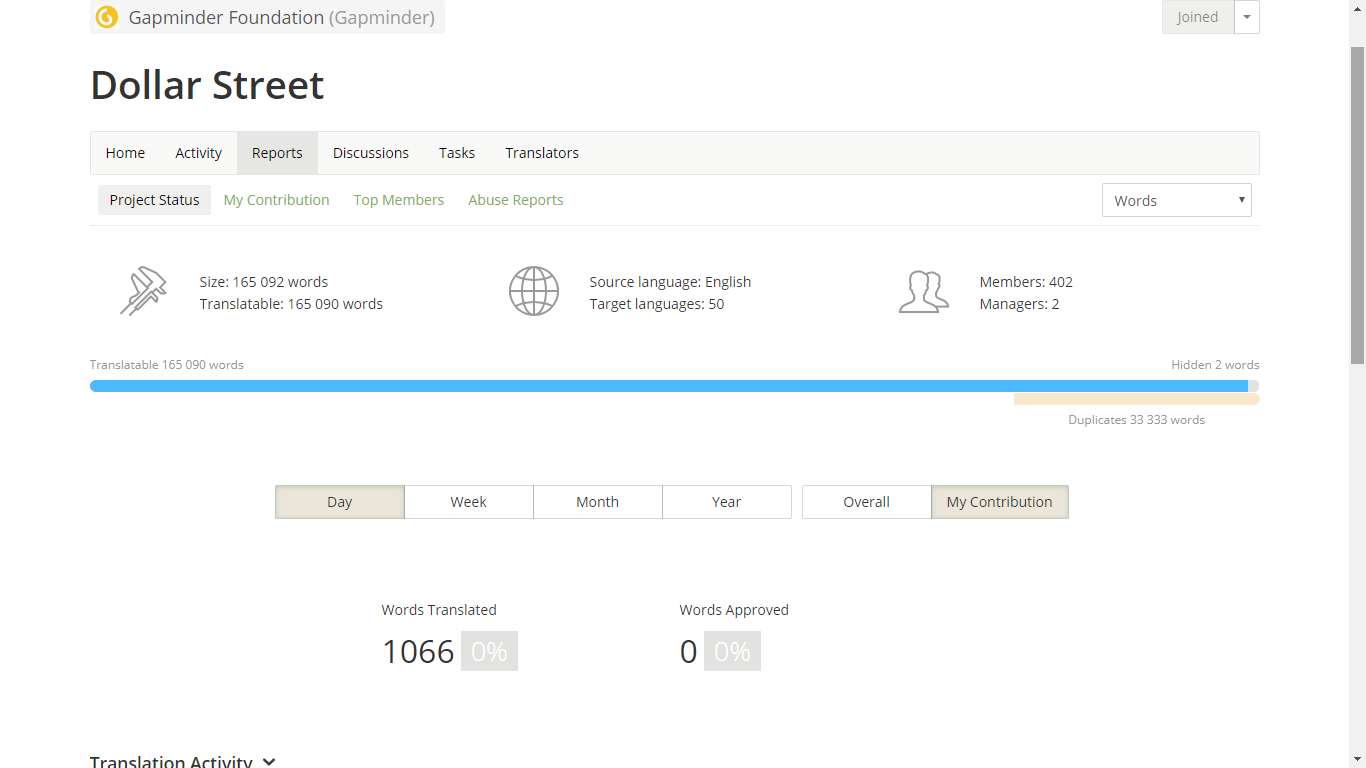1366x768 pixels.
Task: Click the members people icon
Action: pos(924,292)
